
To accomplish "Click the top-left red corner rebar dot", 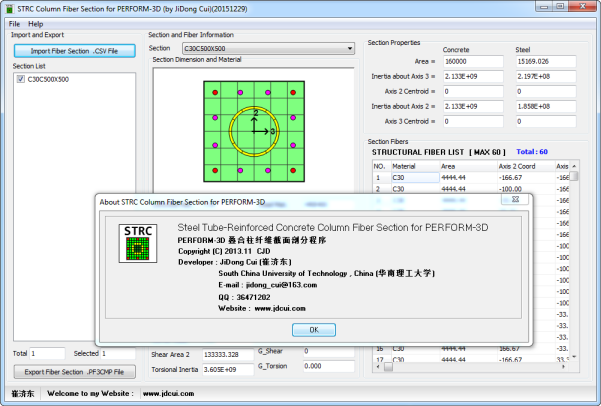I will pos(215,92).
